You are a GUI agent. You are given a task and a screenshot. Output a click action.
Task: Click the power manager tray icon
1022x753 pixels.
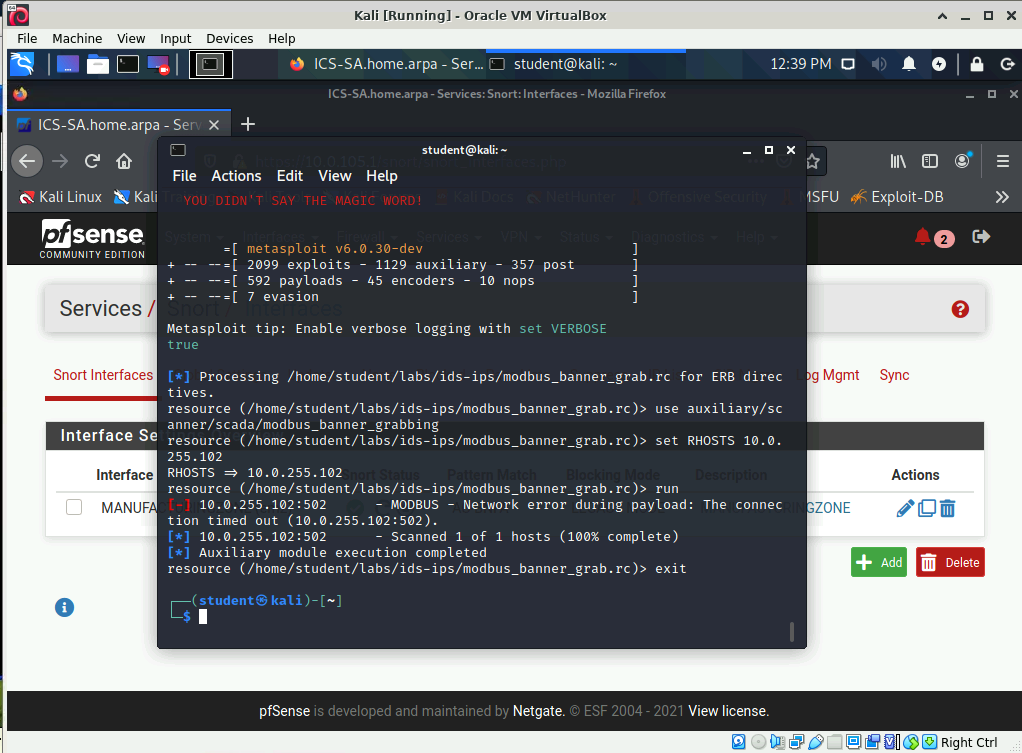(x=939, y=64)
